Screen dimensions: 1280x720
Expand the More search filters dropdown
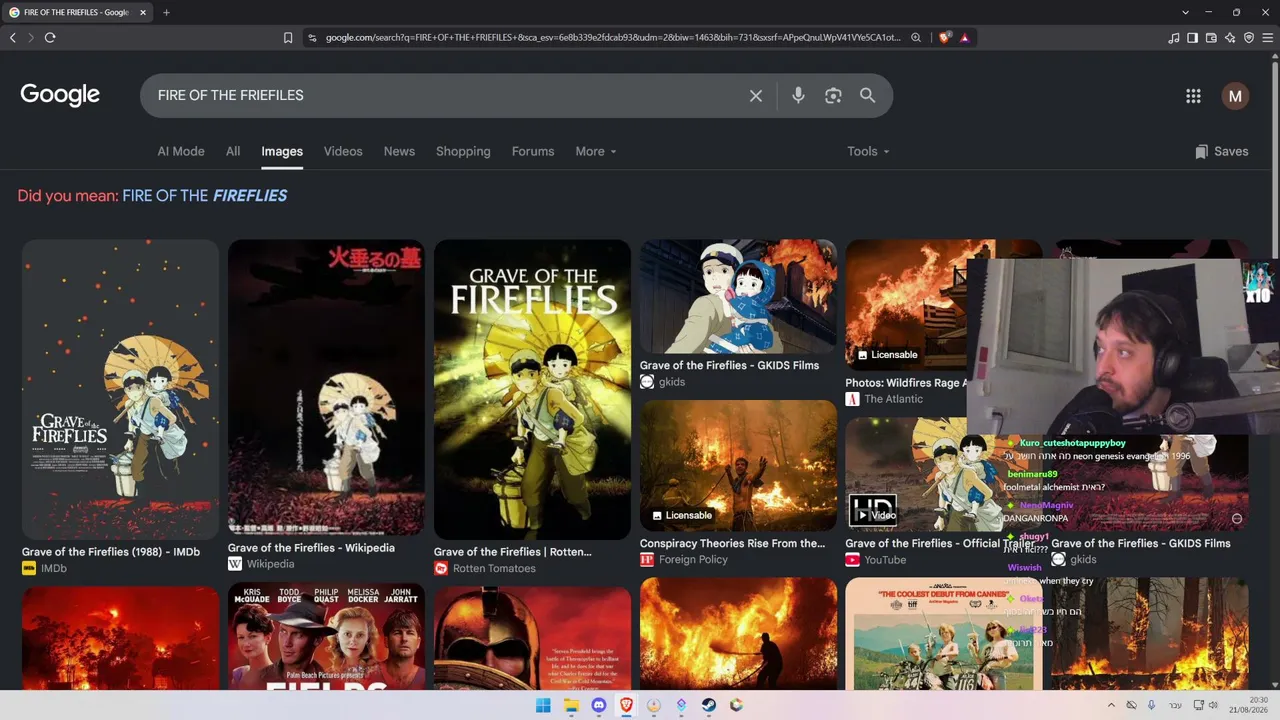[596, 152]
